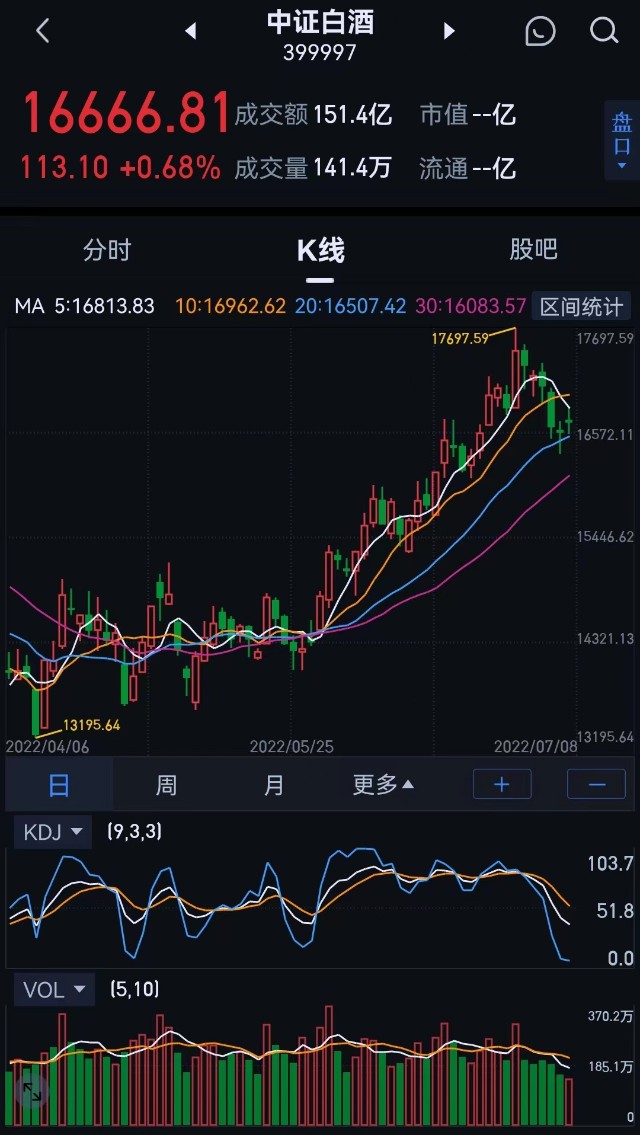Go to previous stock with left triangle

coord(190,31)
